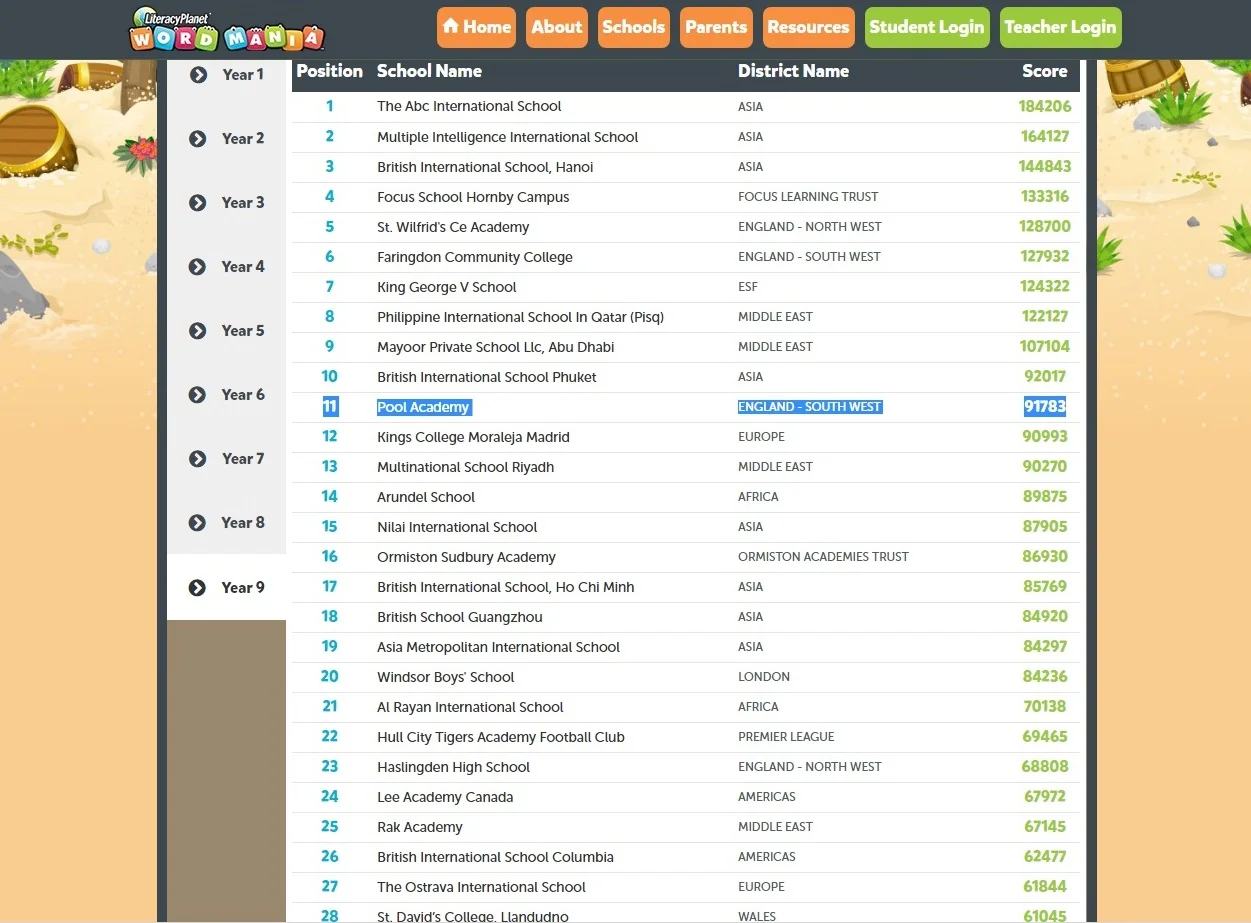Click St. Wilfrid's Ce Academy
1251x923 pixels.
[453, 227]
